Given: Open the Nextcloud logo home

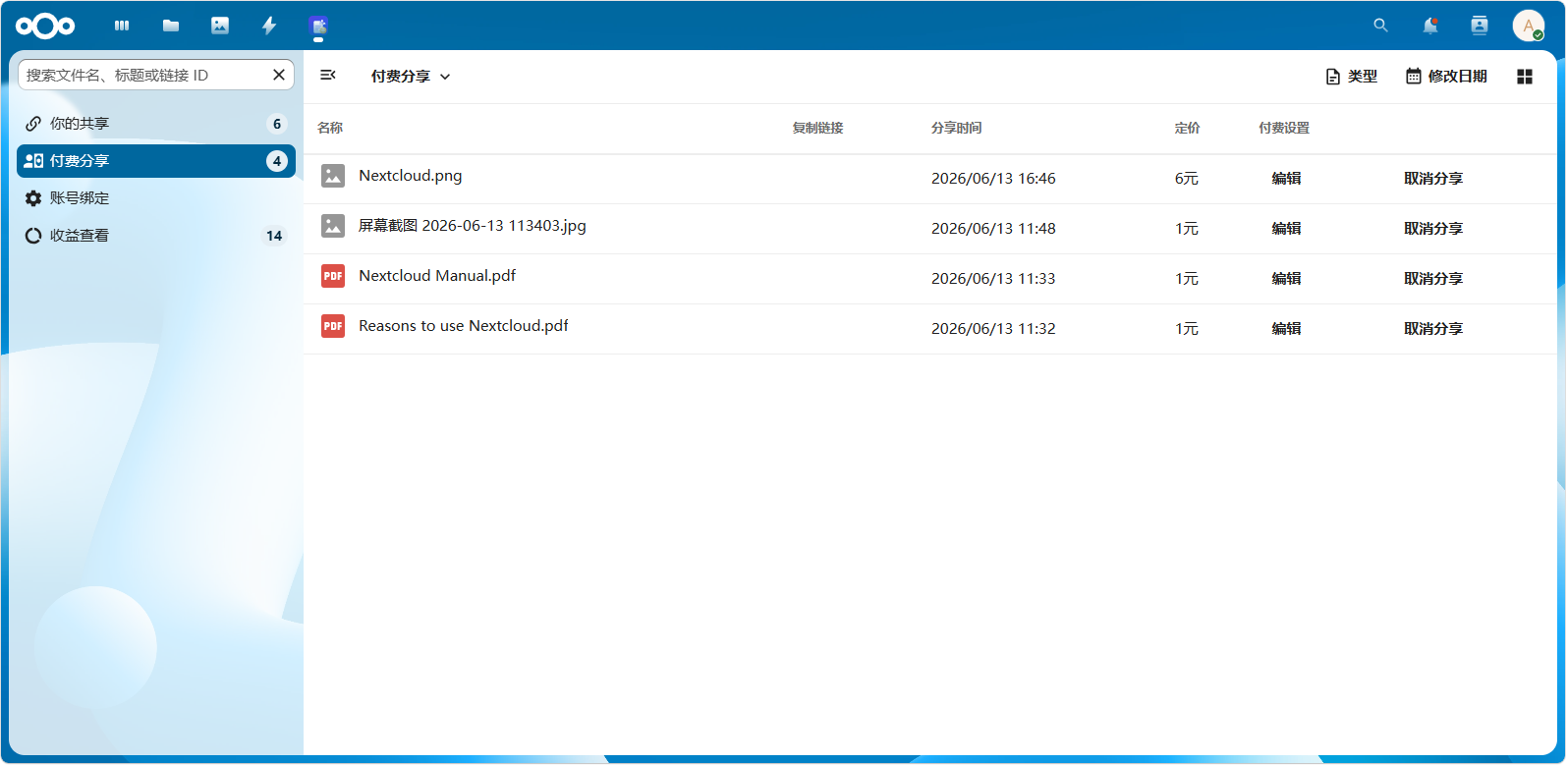Looking at the screenshot, I should tap(45, 27).
